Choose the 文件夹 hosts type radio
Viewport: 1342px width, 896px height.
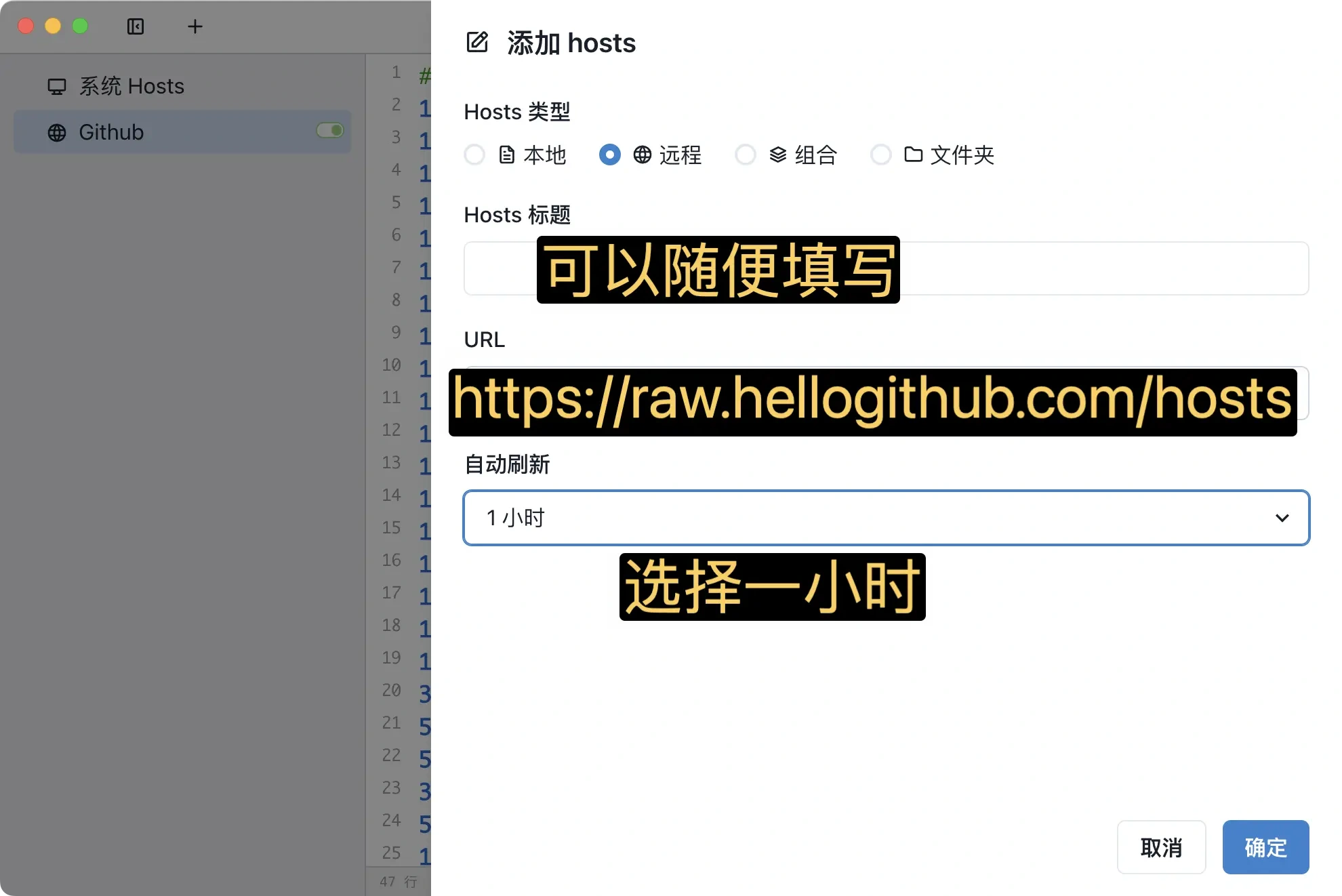[x=881, y=155]
